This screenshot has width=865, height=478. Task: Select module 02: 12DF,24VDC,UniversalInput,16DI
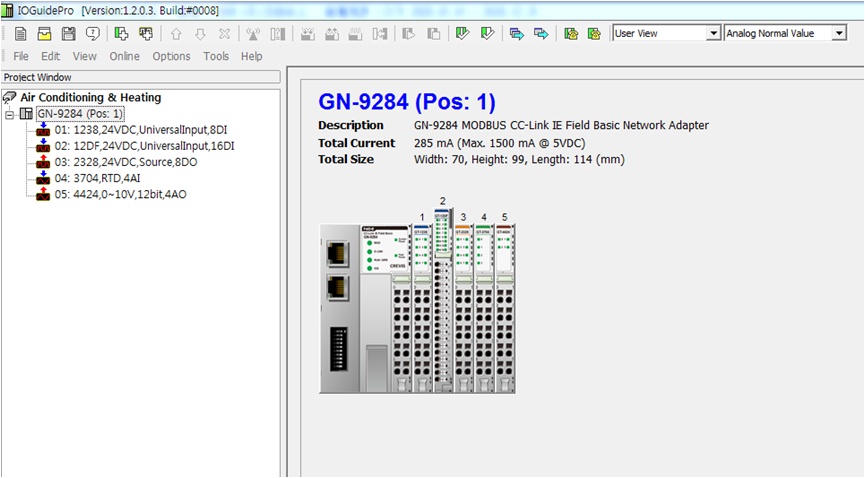(x=145, y=146)
